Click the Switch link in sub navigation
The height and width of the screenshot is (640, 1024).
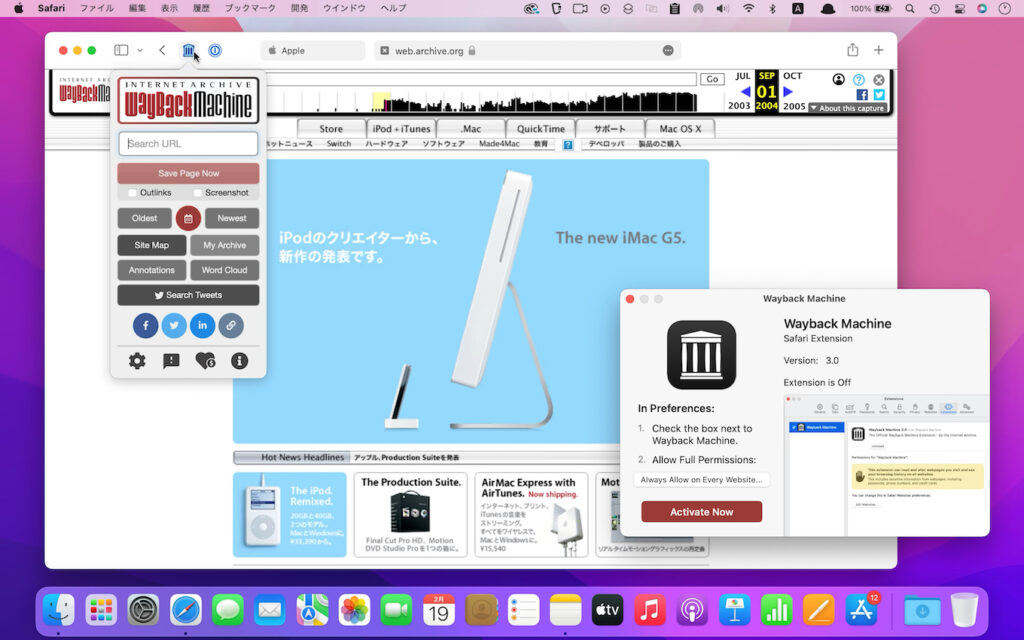coord(338,144)
